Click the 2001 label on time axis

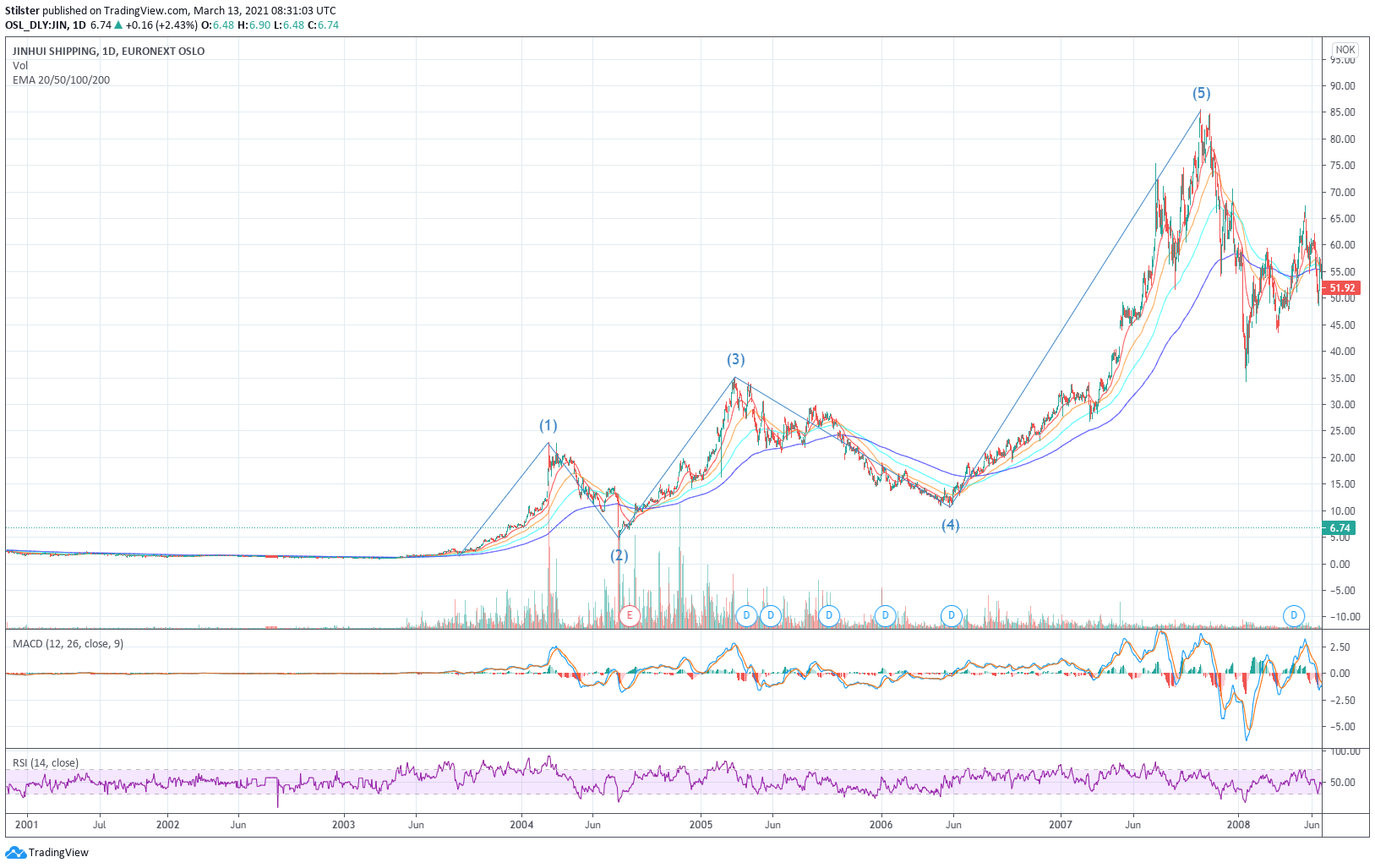point(27,824)
